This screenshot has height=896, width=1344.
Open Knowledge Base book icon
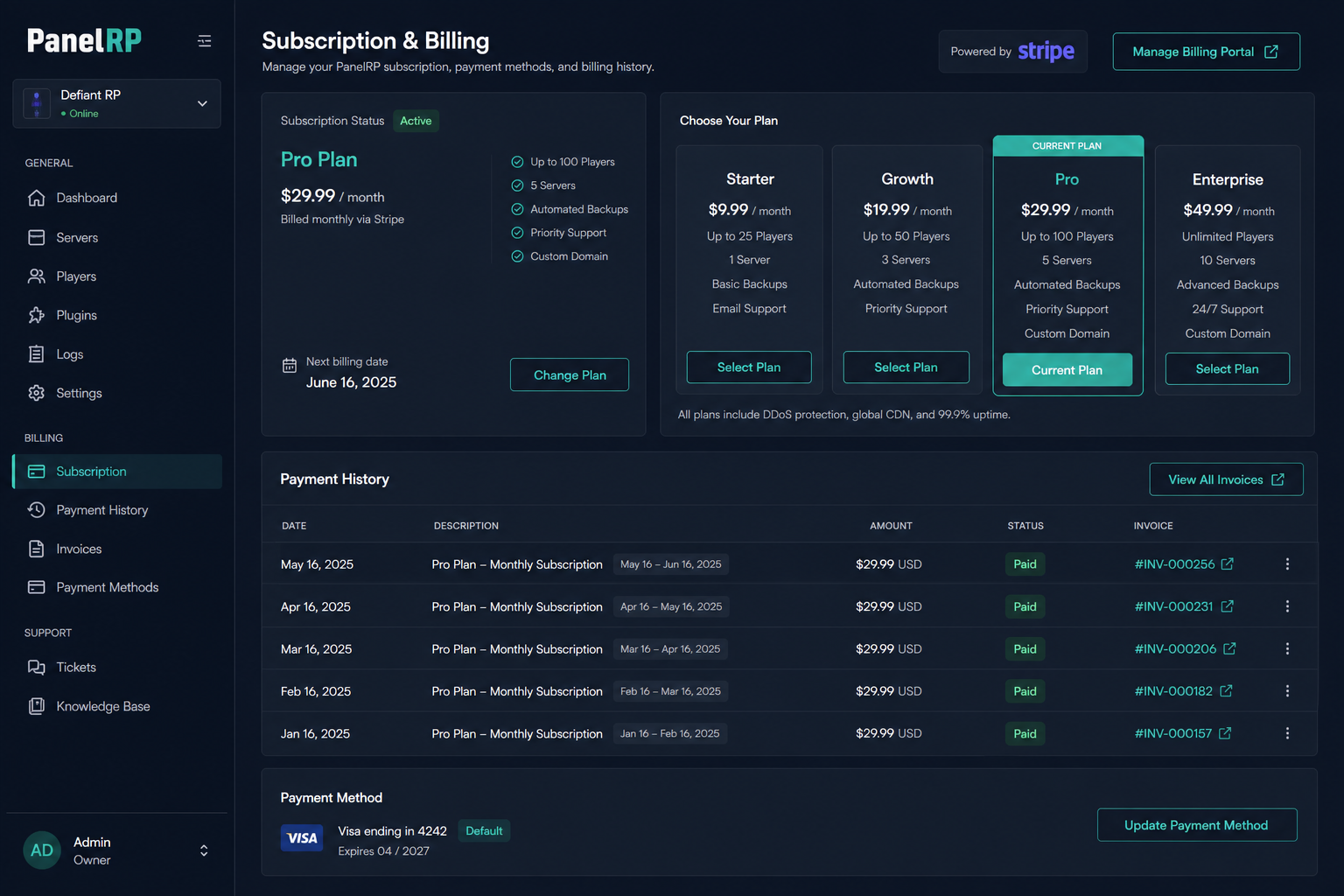[x=37, y=706]
